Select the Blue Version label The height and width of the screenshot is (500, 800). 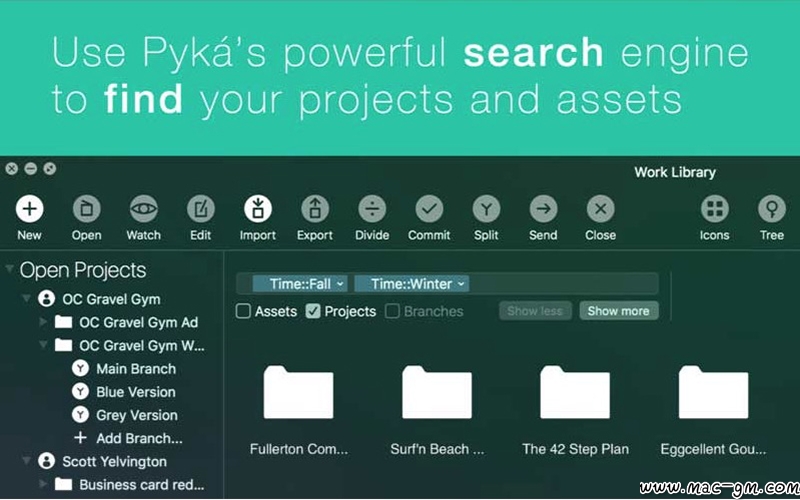click(136, 392)
